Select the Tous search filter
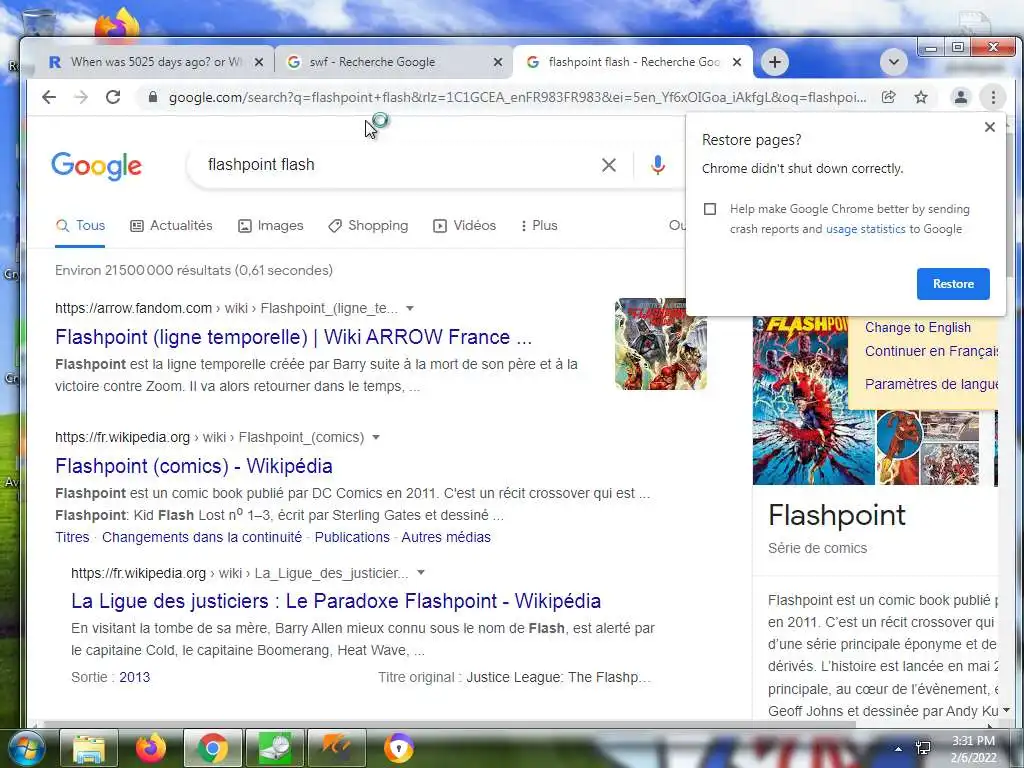 coord(80,225)
